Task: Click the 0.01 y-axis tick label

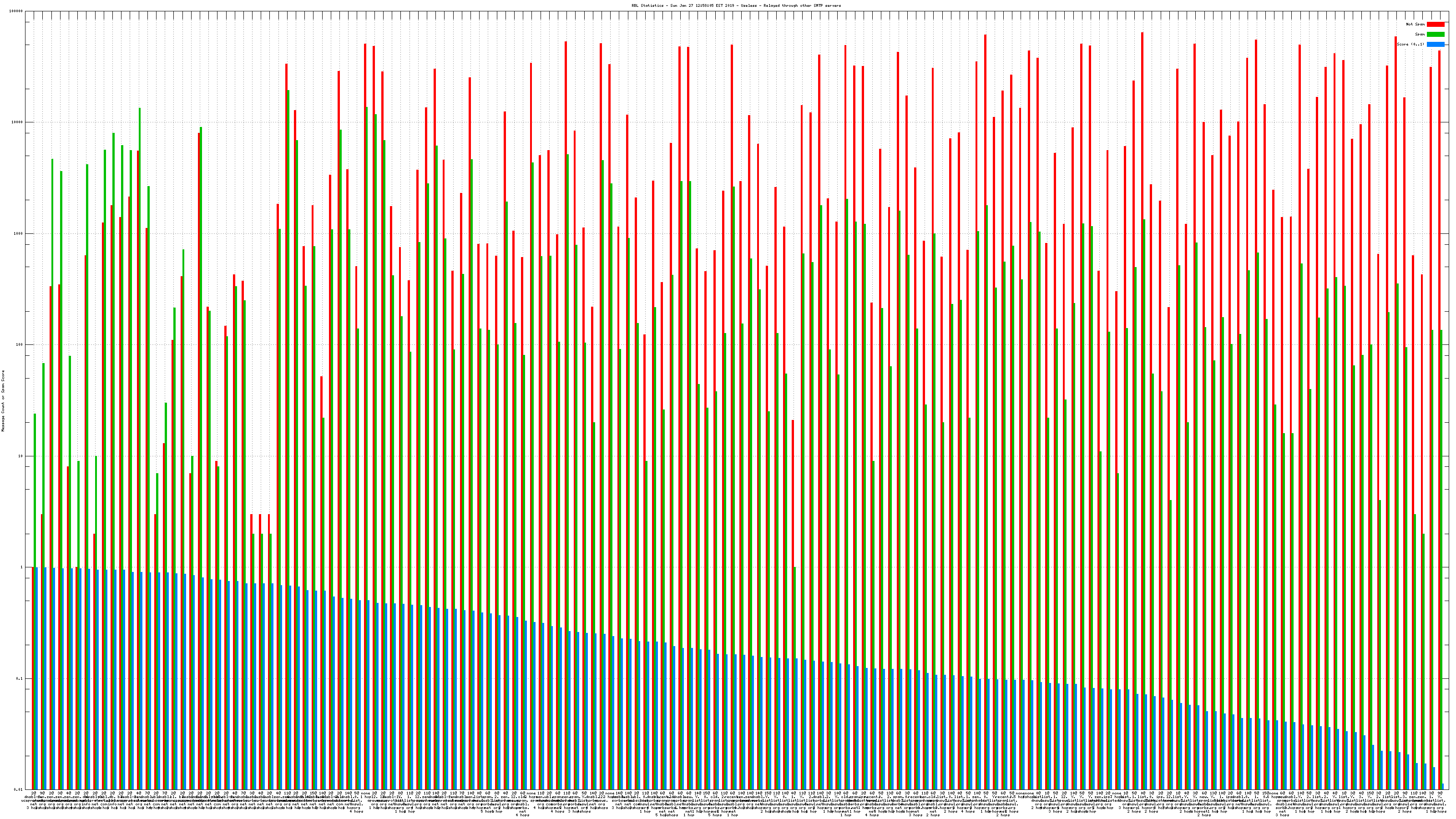Action: tap(19, 789)
